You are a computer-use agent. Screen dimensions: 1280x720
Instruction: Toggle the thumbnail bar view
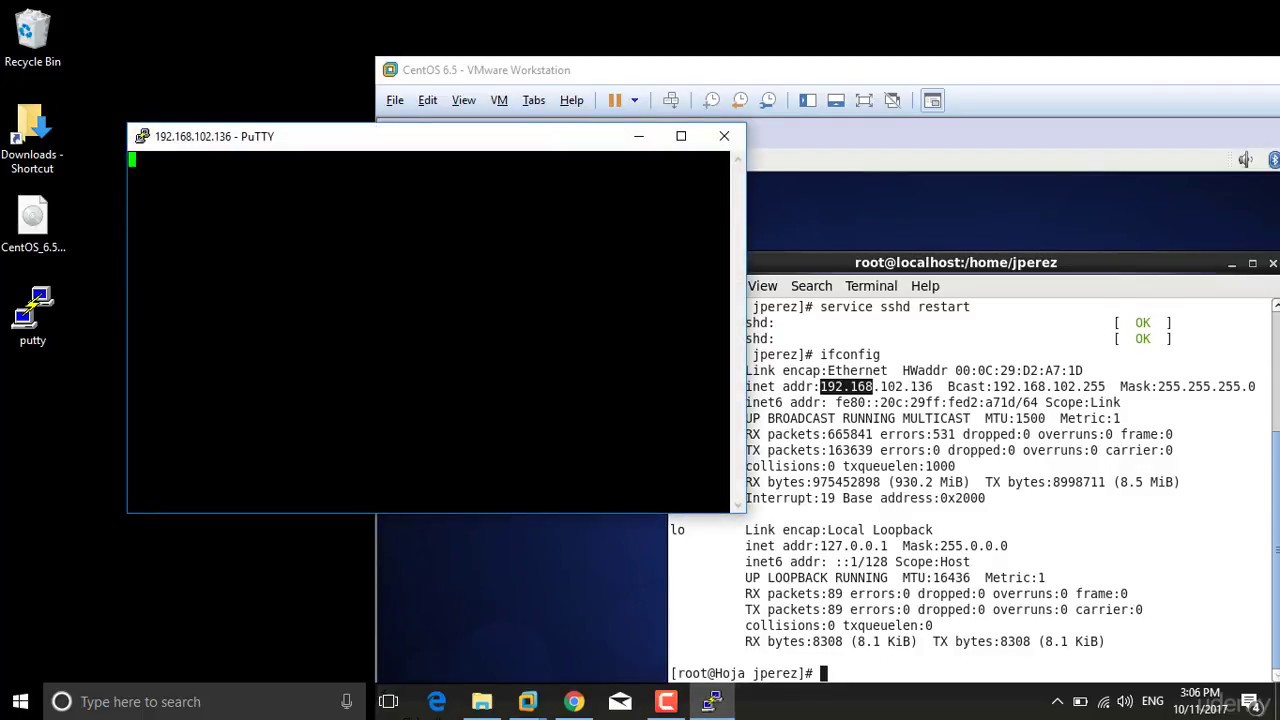click(836, 100)
